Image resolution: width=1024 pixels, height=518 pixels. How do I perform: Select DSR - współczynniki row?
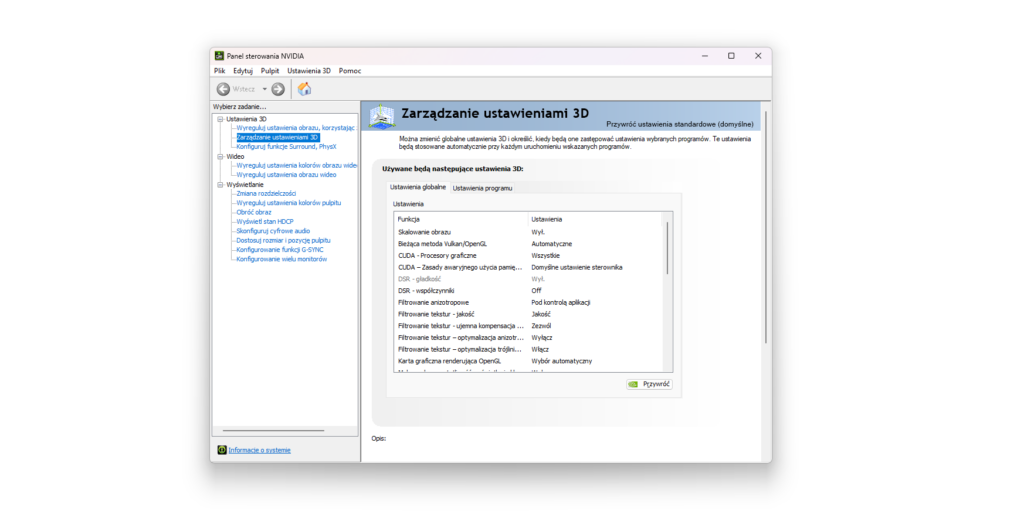click(x=530, y=291)
